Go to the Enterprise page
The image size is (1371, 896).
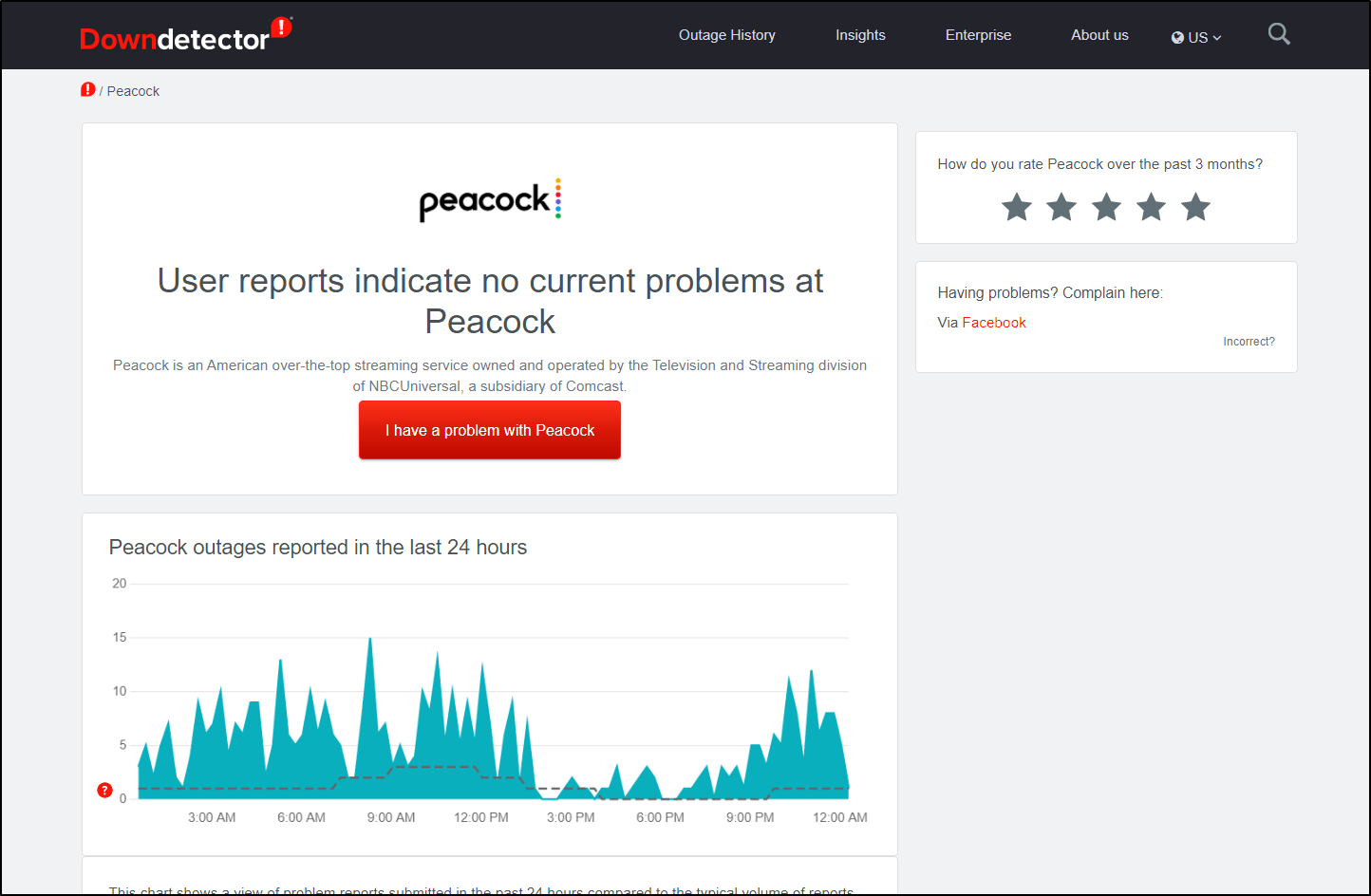978,35
